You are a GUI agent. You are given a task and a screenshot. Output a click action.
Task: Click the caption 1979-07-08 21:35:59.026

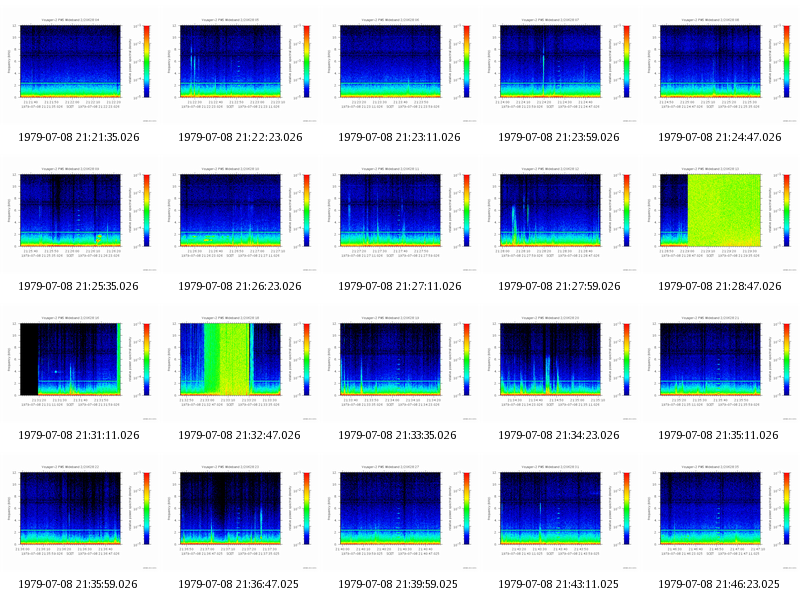click(78, 584)
